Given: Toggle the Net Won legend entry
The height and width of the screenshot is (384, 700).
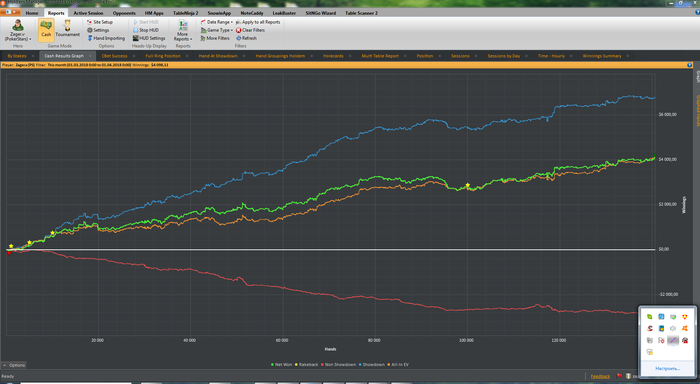Looking at the screenshot, I should 281,364.
